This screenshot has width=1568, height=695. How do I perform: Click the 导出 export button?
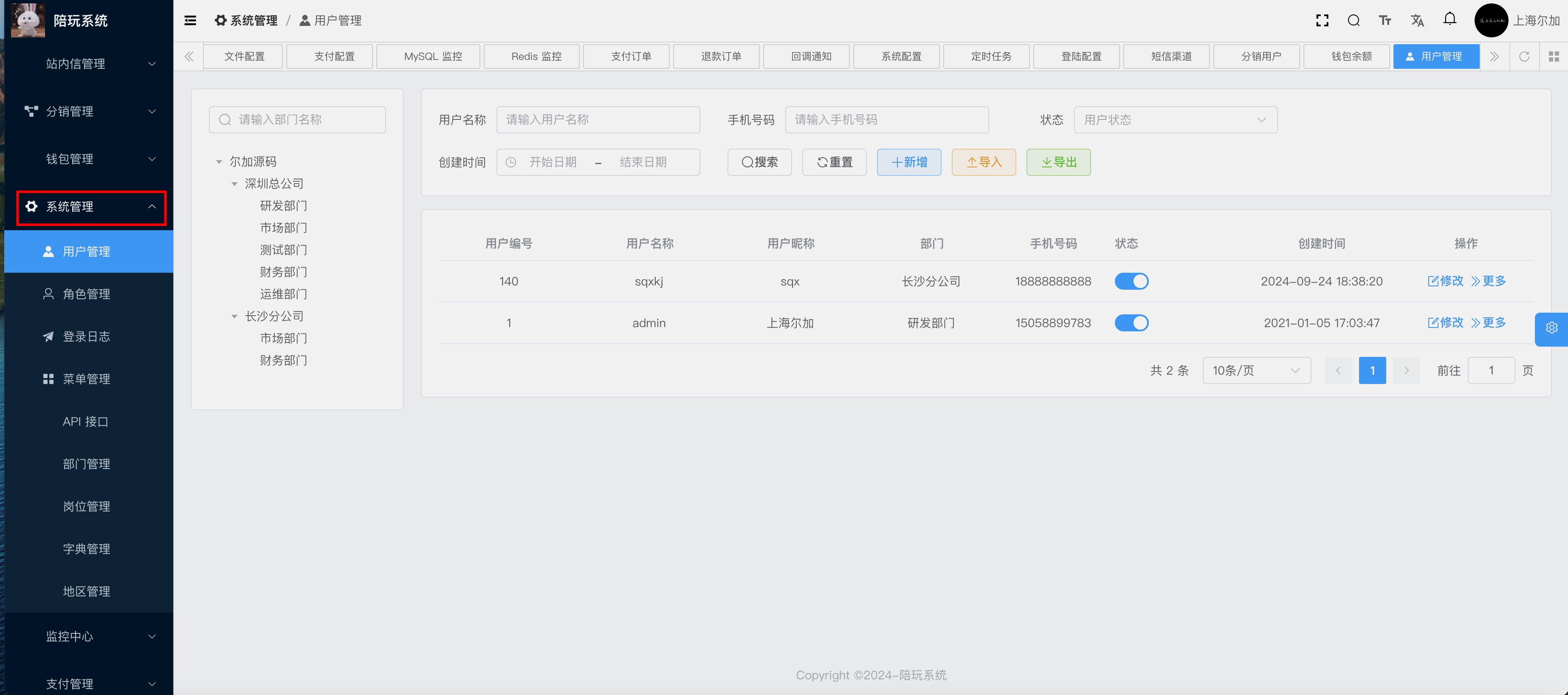click(1058, 163)
